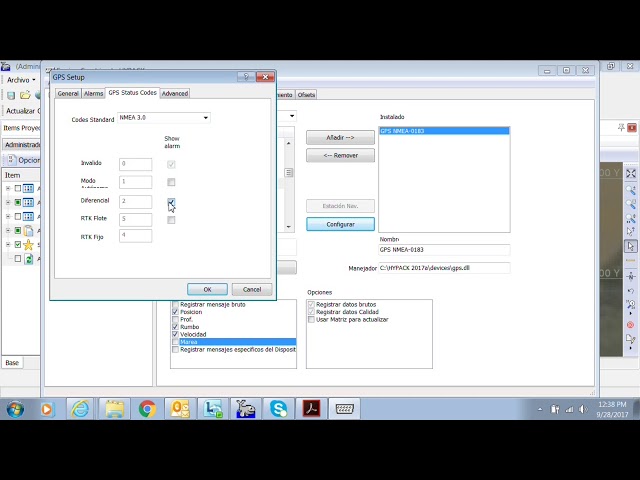The image size is (640, 480).
Task: Open dropdown arrow behind GPS Setup dialog
Action: tap(292, 116)
